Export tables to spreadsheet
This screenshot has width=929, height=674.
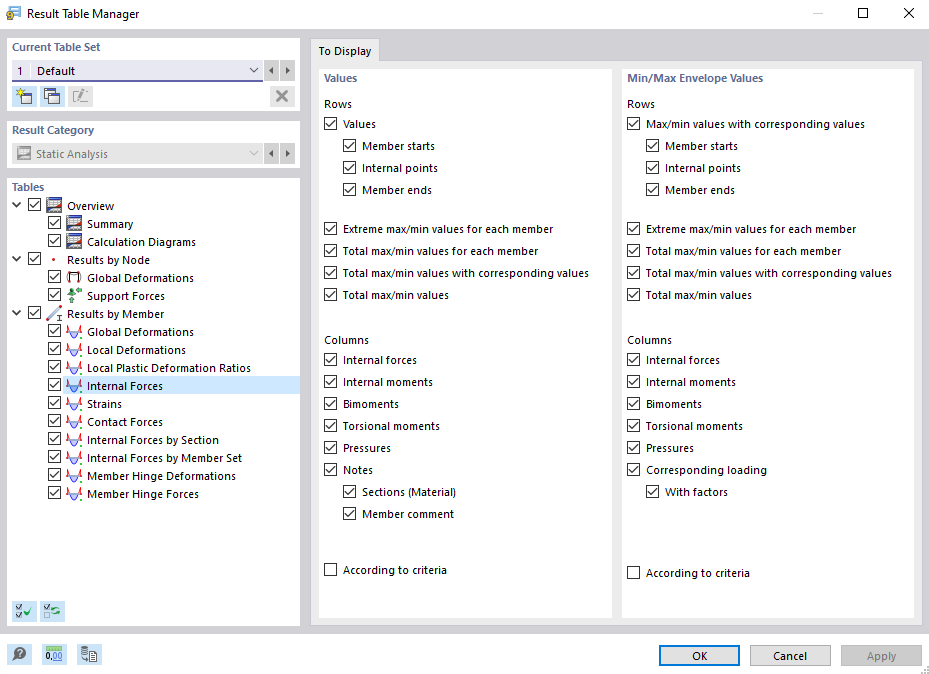89,654
